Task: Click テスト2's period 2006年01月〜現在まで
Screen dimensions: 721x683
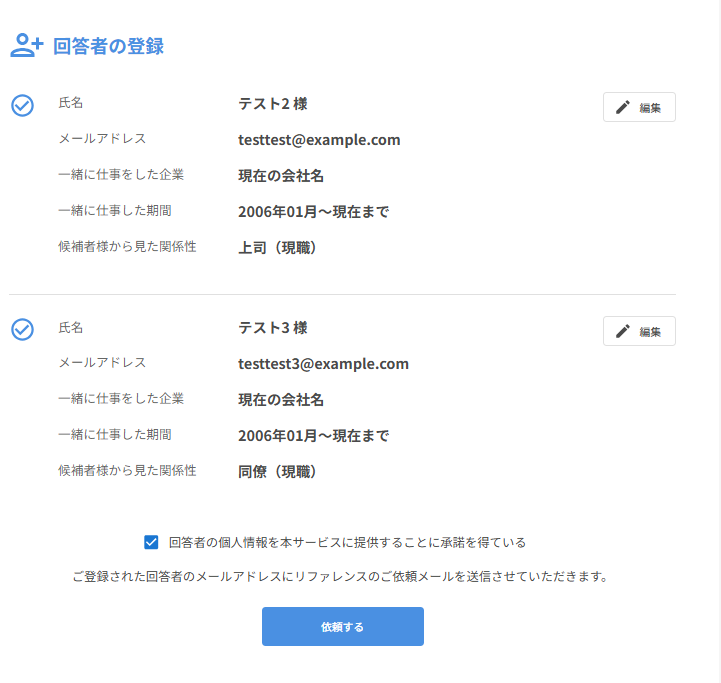Action: click(x=313, y=212)
